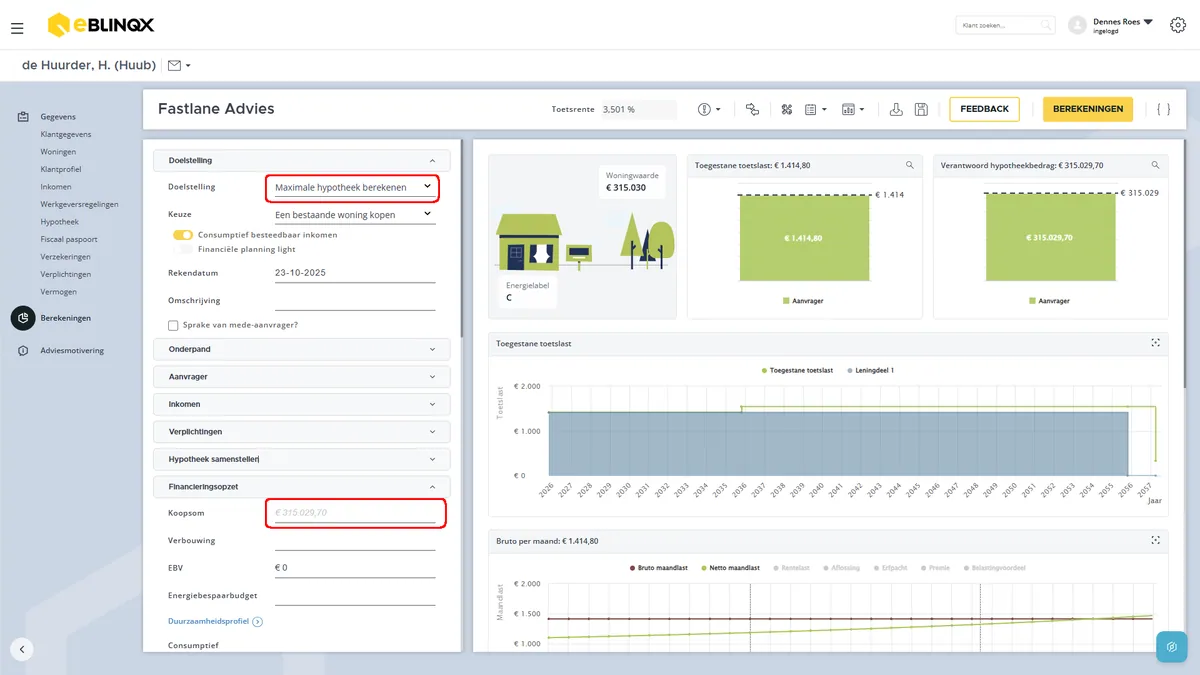This screenshot has height=675, width=1200.
Task: Expand the Toegestane toetslast line chart fullscreen
Action: pos(1156,343)
